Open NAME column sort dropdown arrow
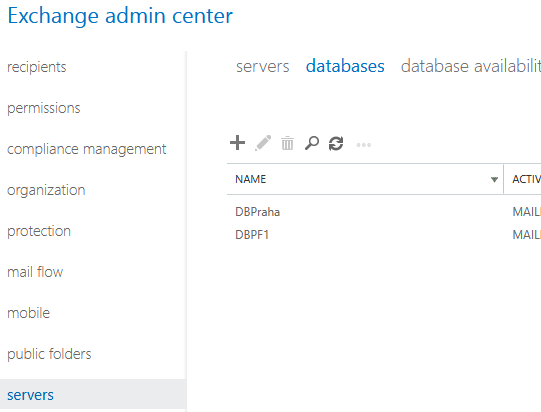 pos(494,179)
